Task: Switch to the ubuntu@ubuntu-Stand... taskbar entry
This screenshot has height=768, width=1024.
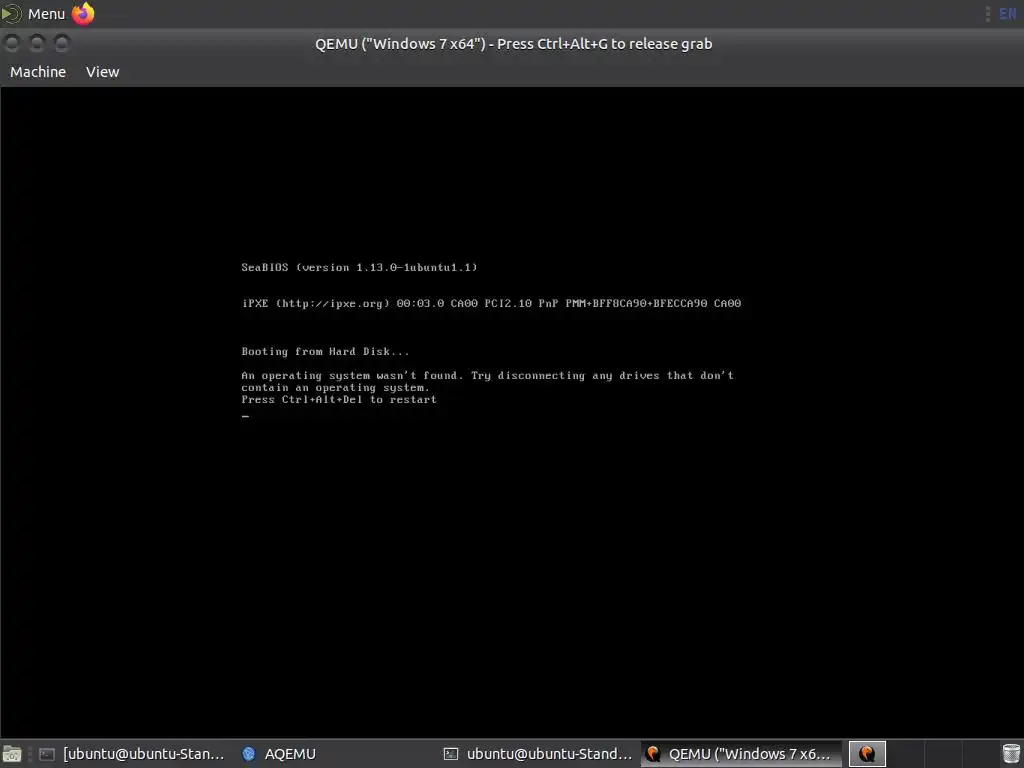Action: [x=538, y=754]
